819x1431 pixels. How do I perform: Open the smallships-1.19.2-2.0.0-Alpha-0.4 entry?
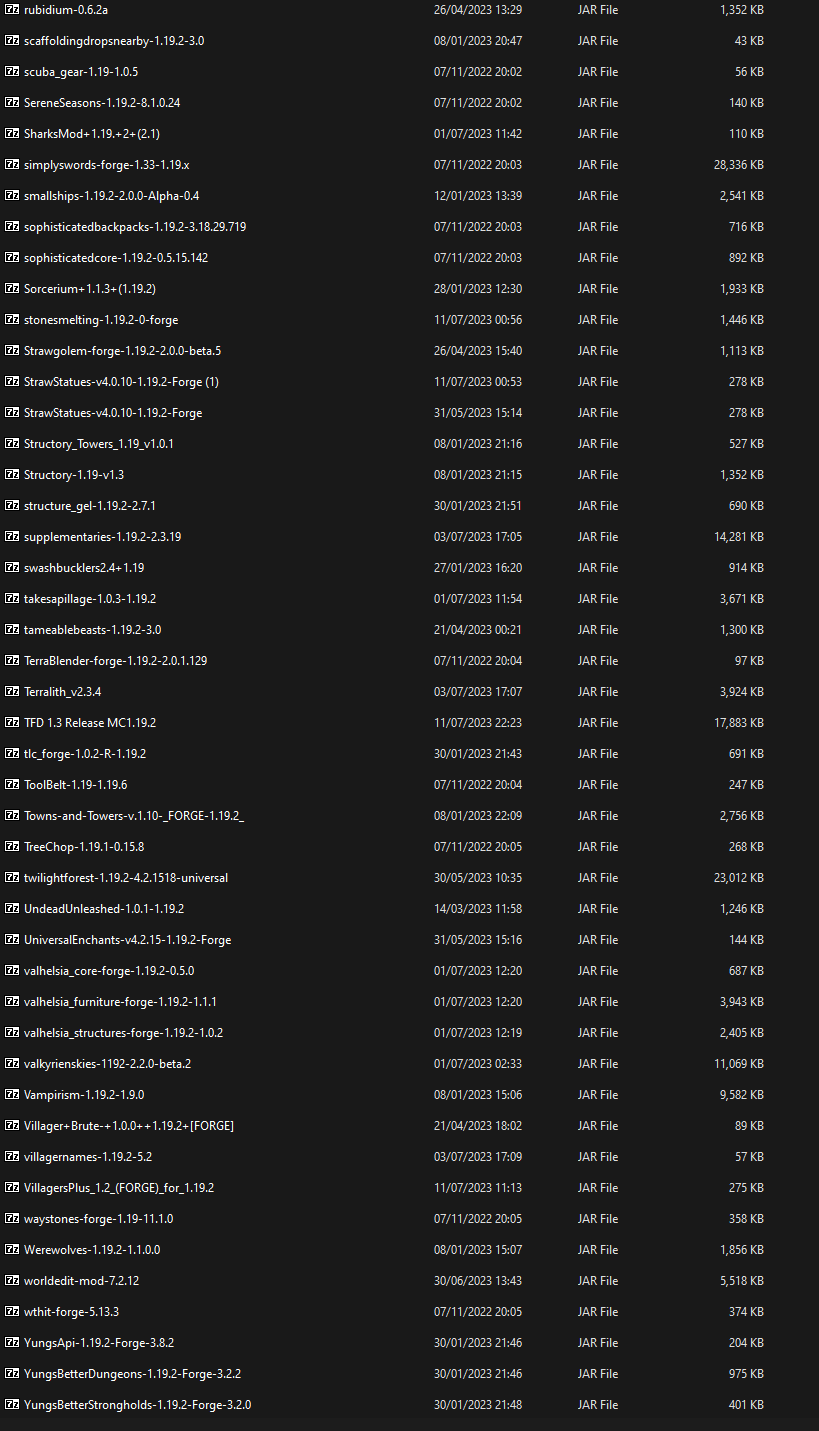click(110, 195)
